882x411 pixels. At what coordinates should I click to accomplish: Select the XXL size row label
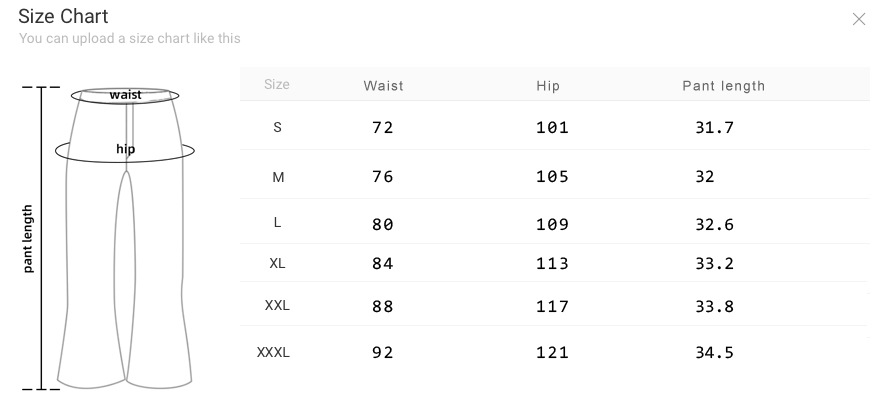tap(277, 306)
